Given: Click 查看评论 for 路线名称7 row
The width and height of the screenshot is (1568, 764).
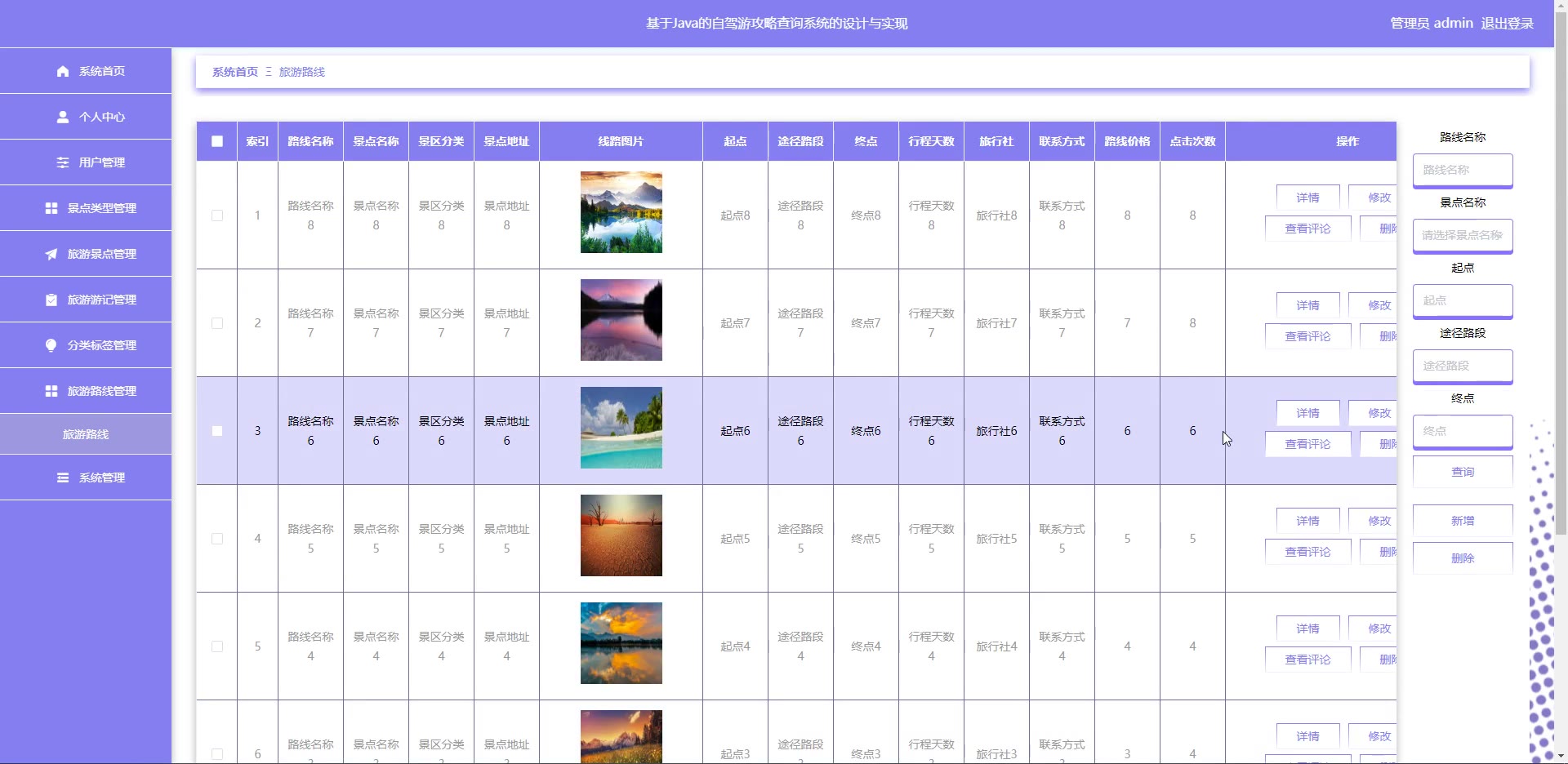Looking at the screenshot, I should click(1308, 336).
